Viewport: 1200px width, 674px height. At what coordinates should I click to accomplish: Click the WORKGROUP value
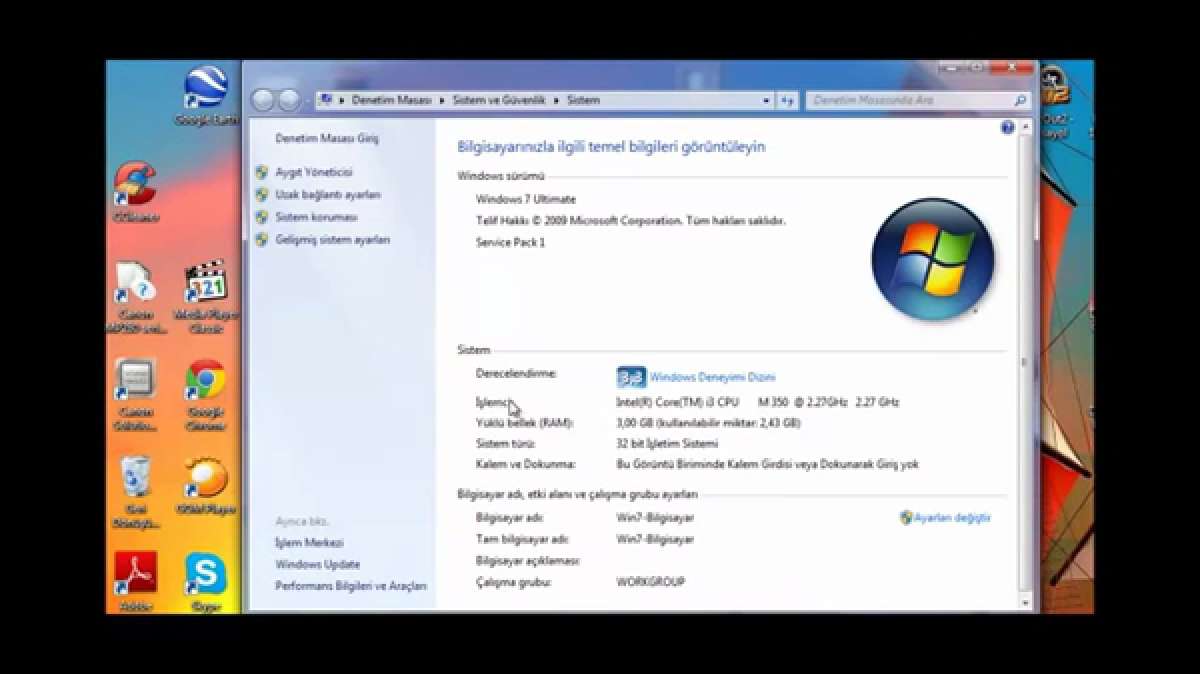click(x=651, y=582)
